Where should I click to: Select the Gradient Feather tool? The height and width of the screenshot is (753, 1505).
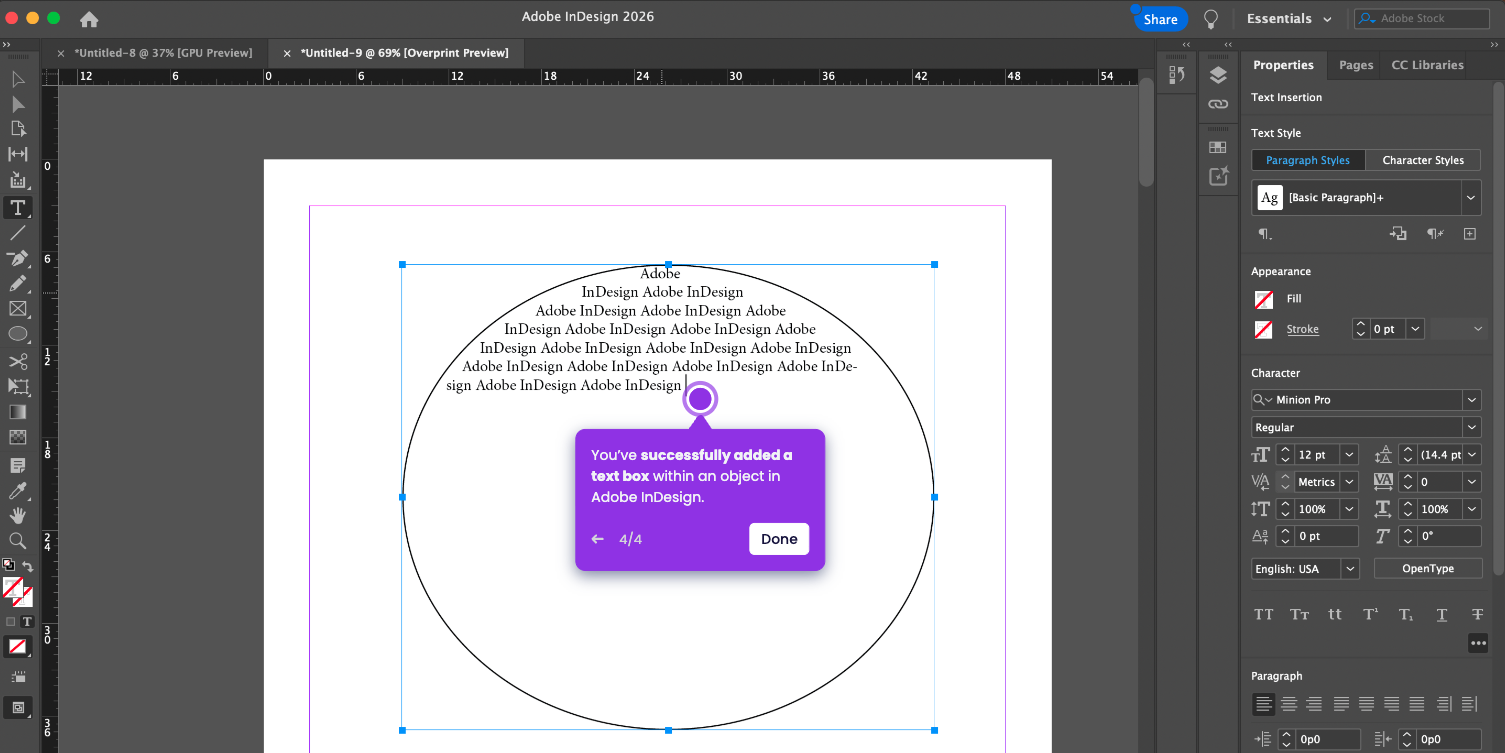(18, 438)
